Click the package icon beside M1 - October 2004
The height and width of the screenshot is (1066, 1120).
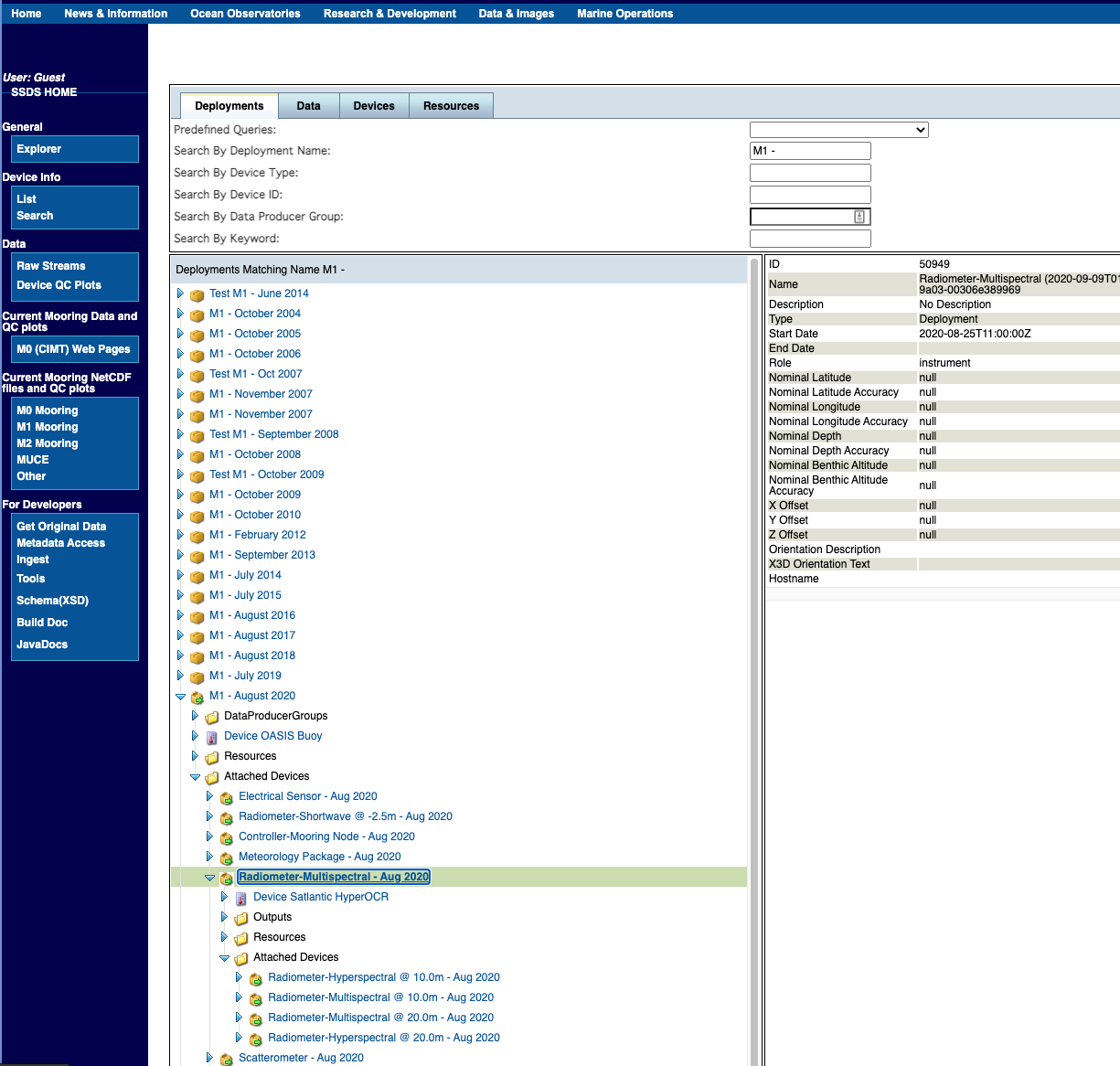197,314
